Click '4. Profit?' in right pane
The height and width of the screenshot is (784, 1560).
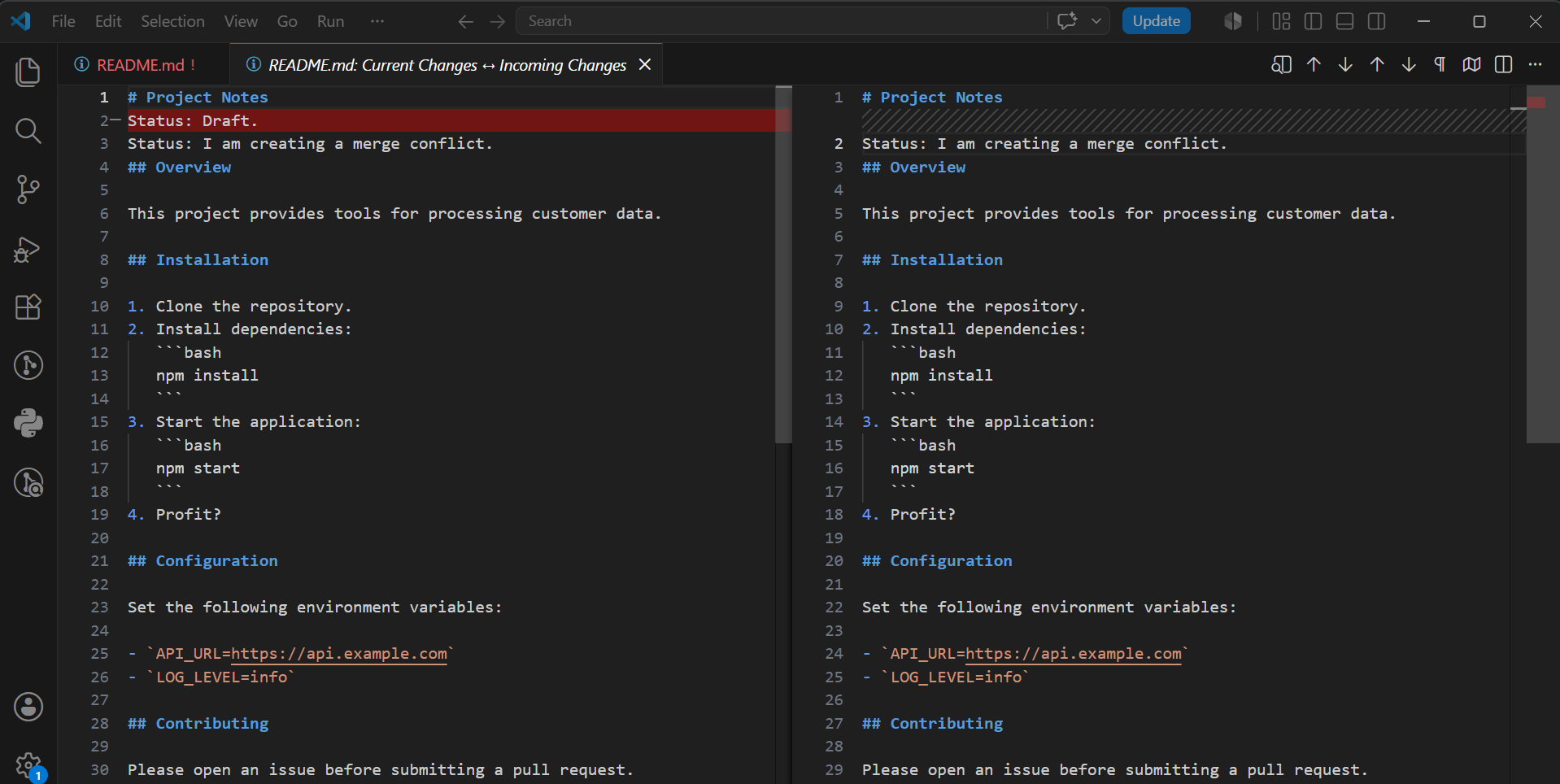(x=909, y=514)
